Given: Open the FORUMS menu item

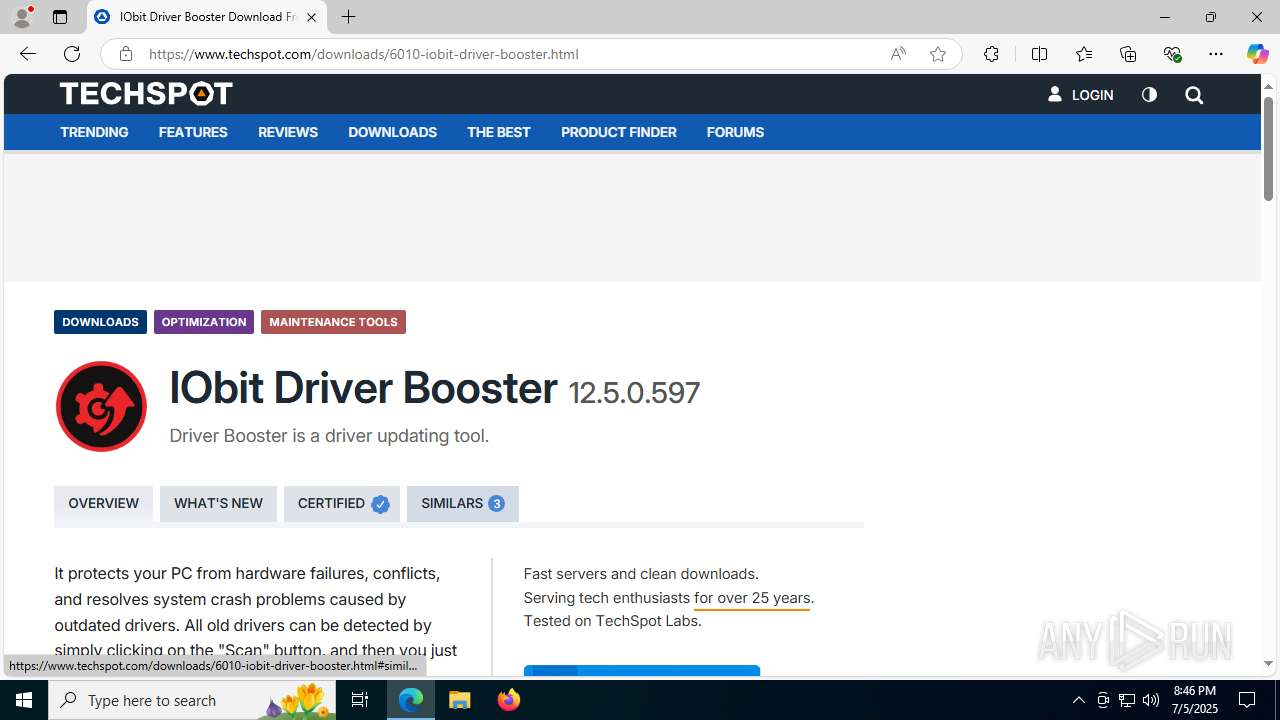Looking at the screenshot, I should pyautogui.click(x=735, y=132).
